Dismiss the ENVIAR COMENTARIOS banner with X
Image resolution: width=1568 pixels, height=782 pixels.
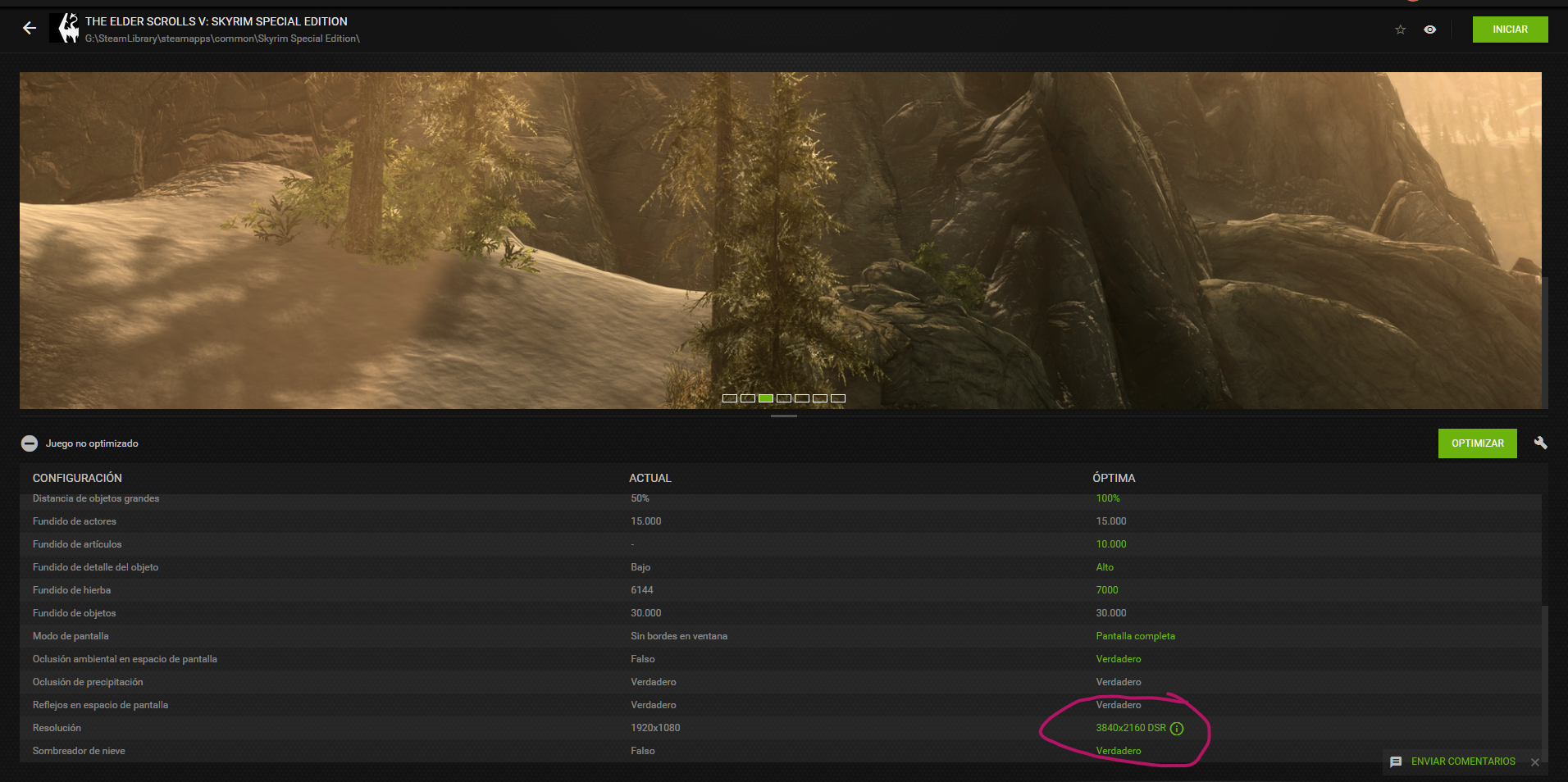coord(1535,762)
